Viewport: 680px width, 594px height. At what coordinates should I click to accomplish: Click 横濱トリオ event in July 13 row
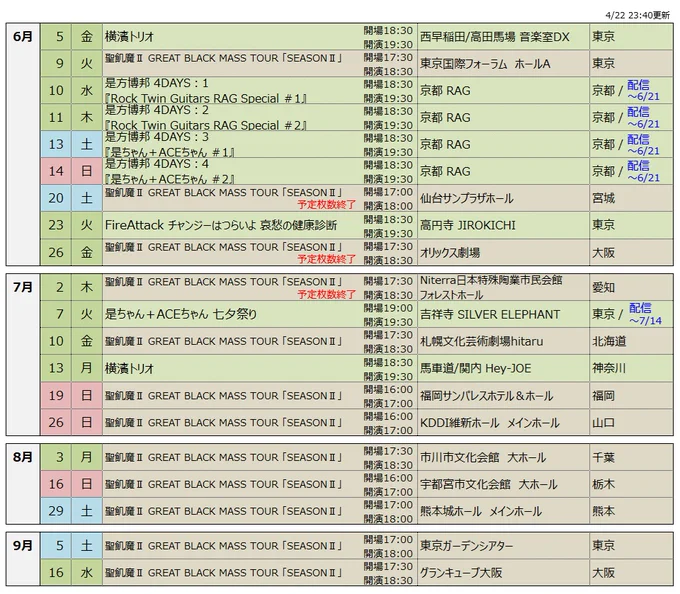point(129,368)
